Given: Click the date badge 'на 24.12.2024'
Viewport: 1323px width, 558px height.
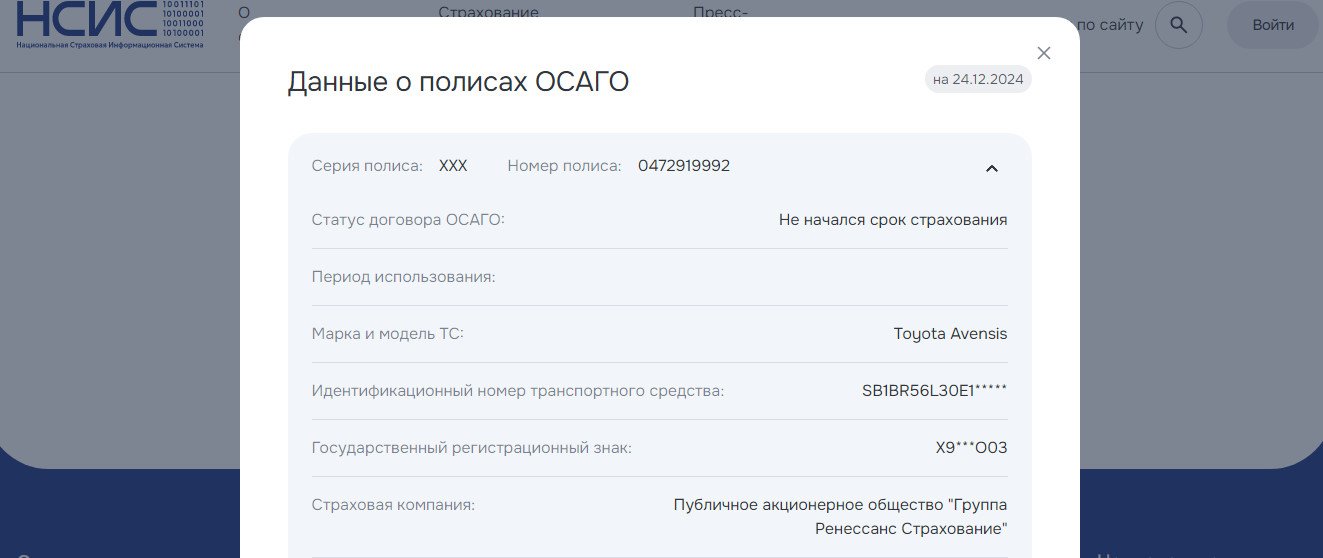Looking at the screenshot, I should pyautogui.click(x=977, y=79).
